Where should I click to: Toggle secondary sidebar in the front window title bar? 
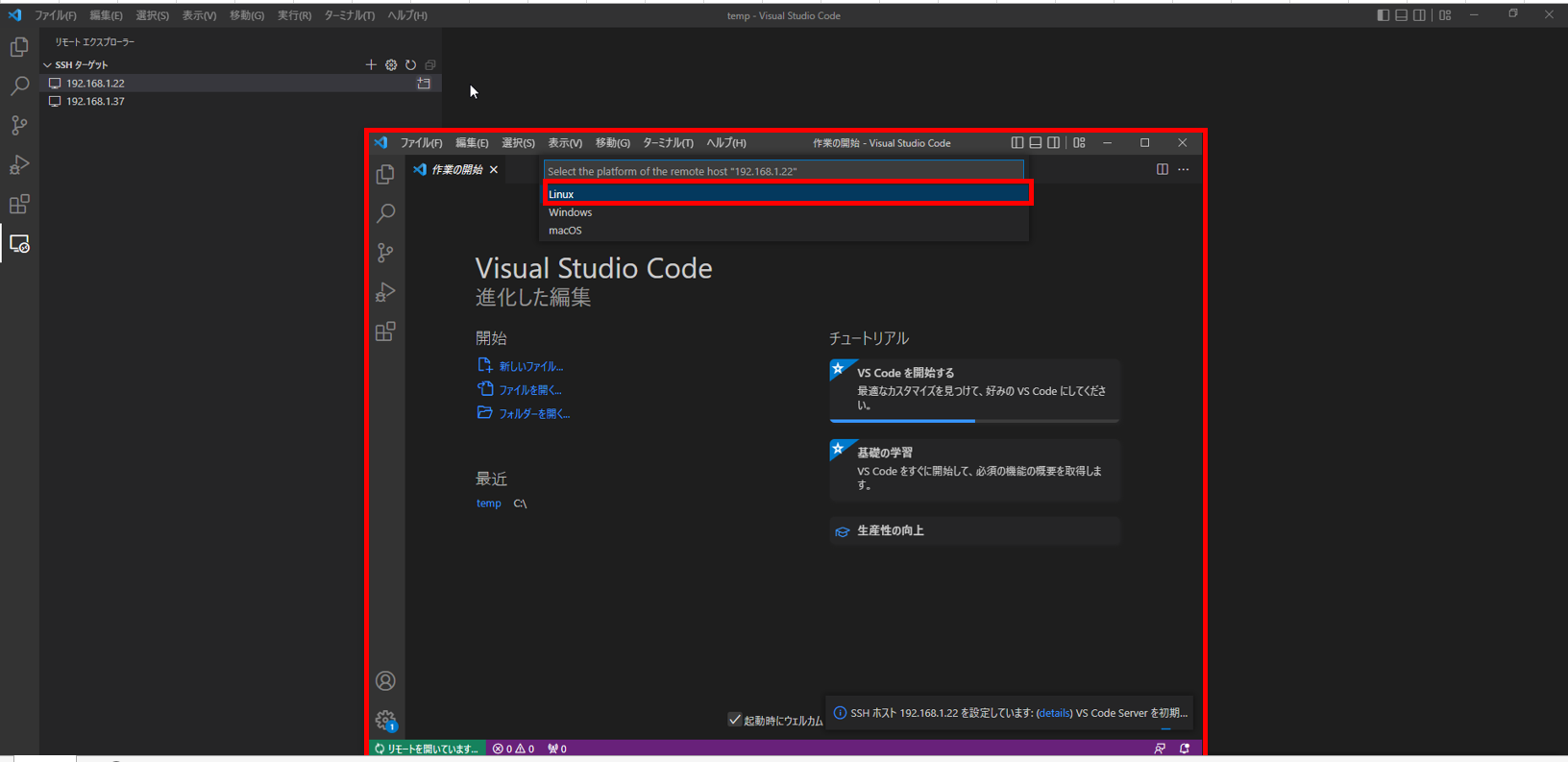pyautogui.click(x=1054, y=142)
